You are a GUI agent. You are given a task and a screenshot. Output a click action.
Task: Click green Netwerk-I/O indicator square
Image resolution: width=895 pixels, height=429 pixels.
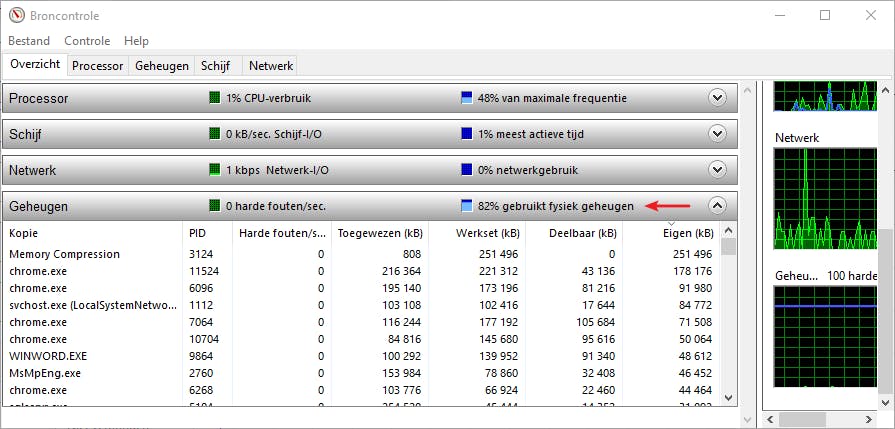tap(214, 170)
